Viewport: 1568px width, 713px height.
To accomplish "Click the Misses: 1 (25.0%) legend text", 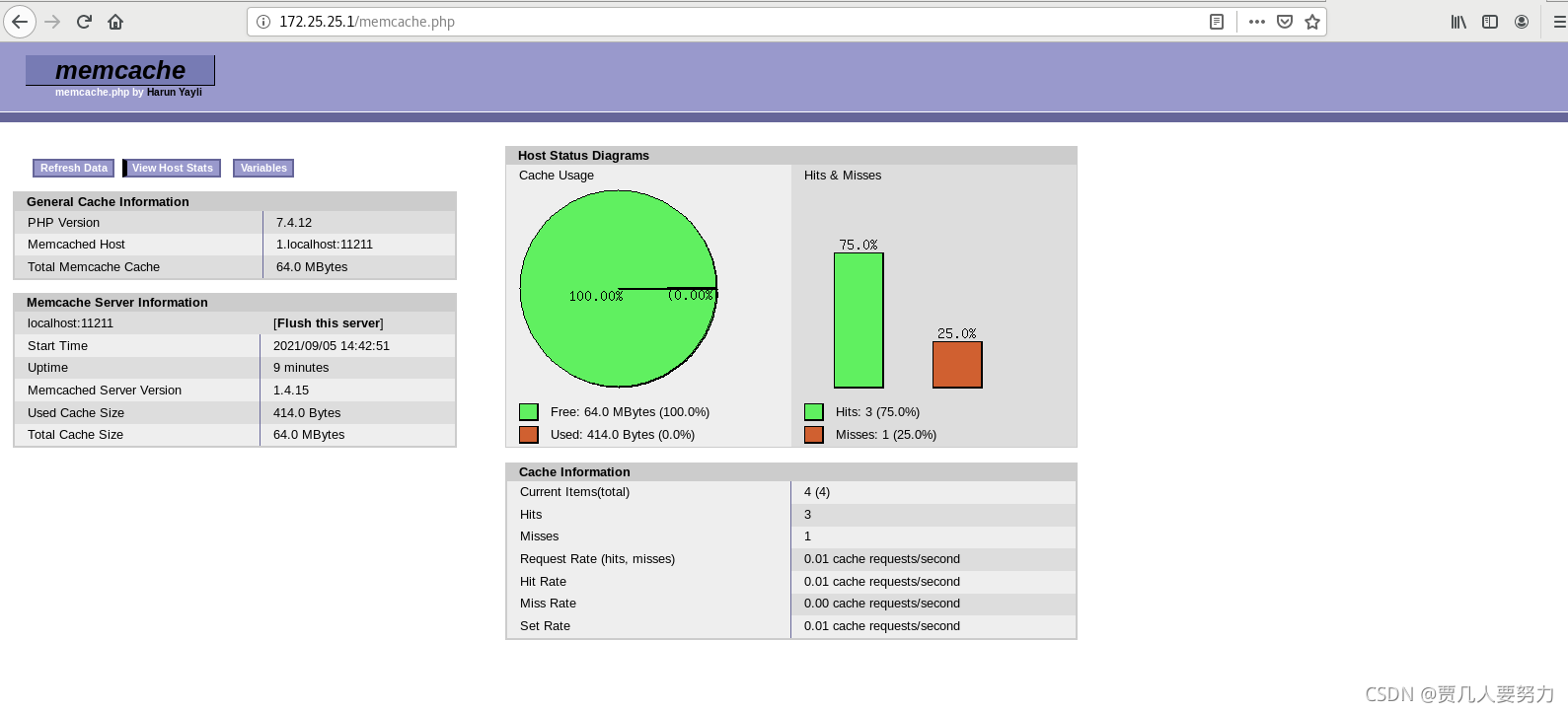I will 886,435.
